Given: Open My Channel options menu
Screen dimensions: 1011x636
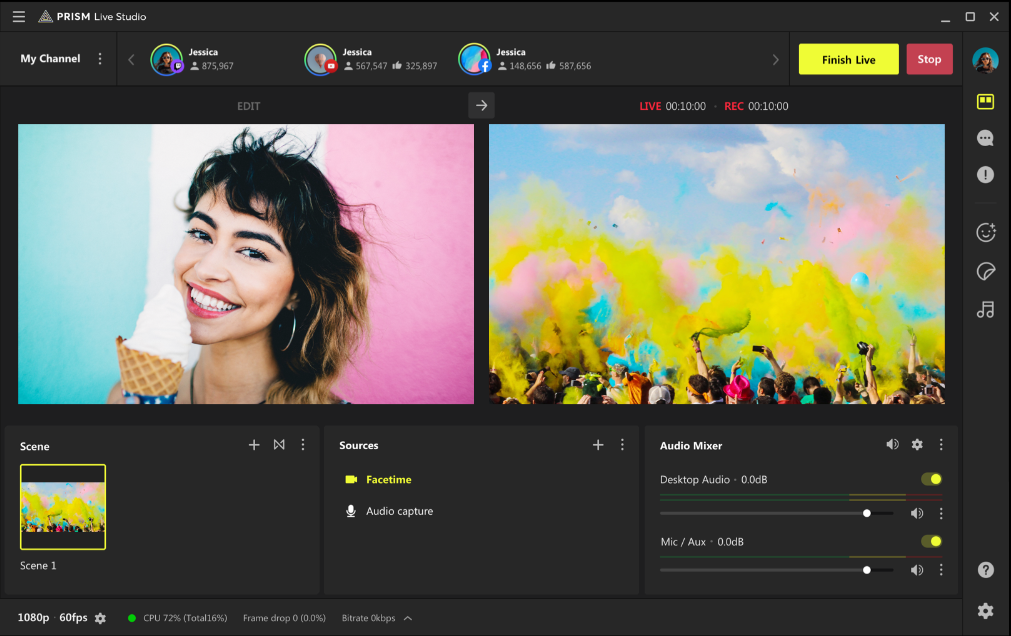Looking at the screenshot, I should pos(100,59).
